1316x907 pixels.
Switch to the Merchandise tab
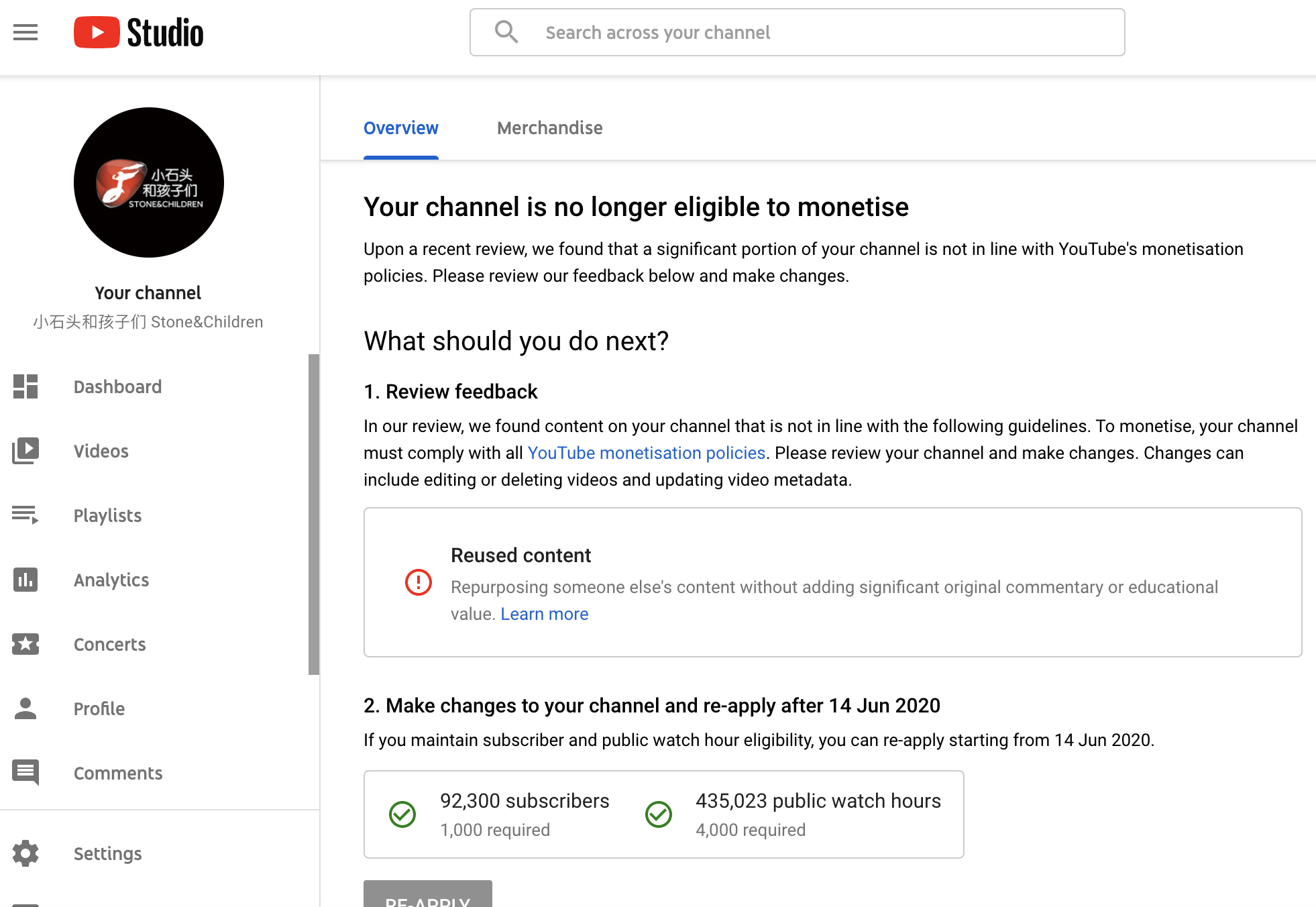(x=549, y=128)
